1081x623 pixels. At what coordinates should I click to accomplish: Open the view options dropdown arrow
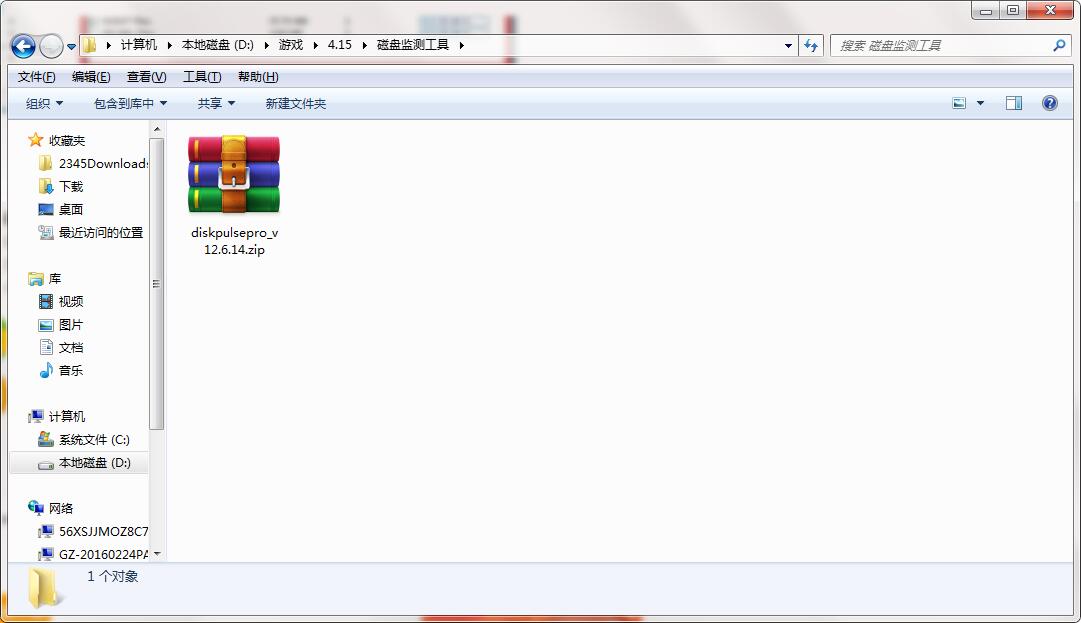[980, 103]
